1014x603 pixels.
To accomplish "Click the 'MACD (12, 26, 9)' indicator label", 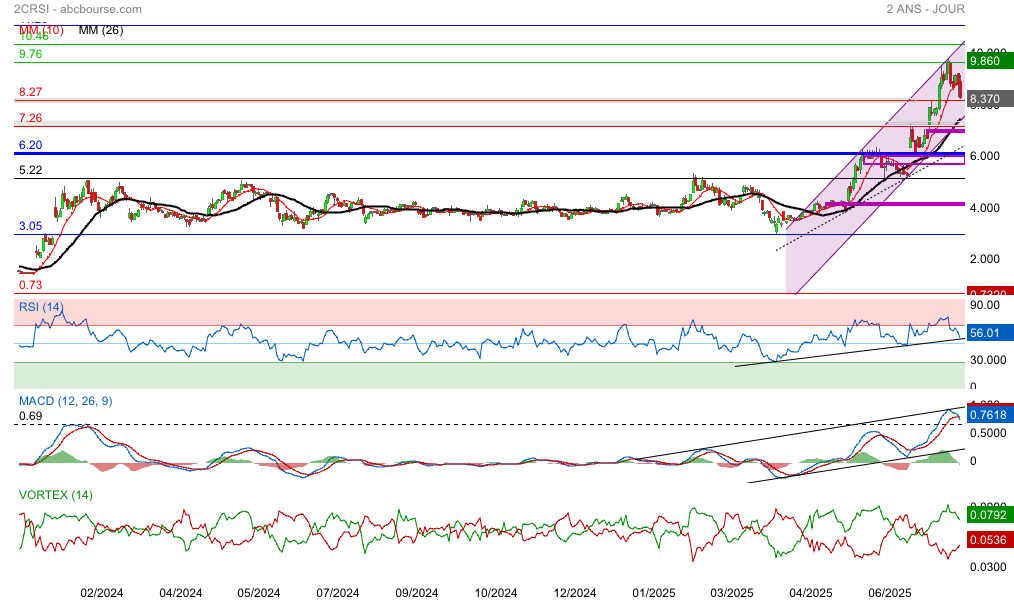I will click(65, 401).
